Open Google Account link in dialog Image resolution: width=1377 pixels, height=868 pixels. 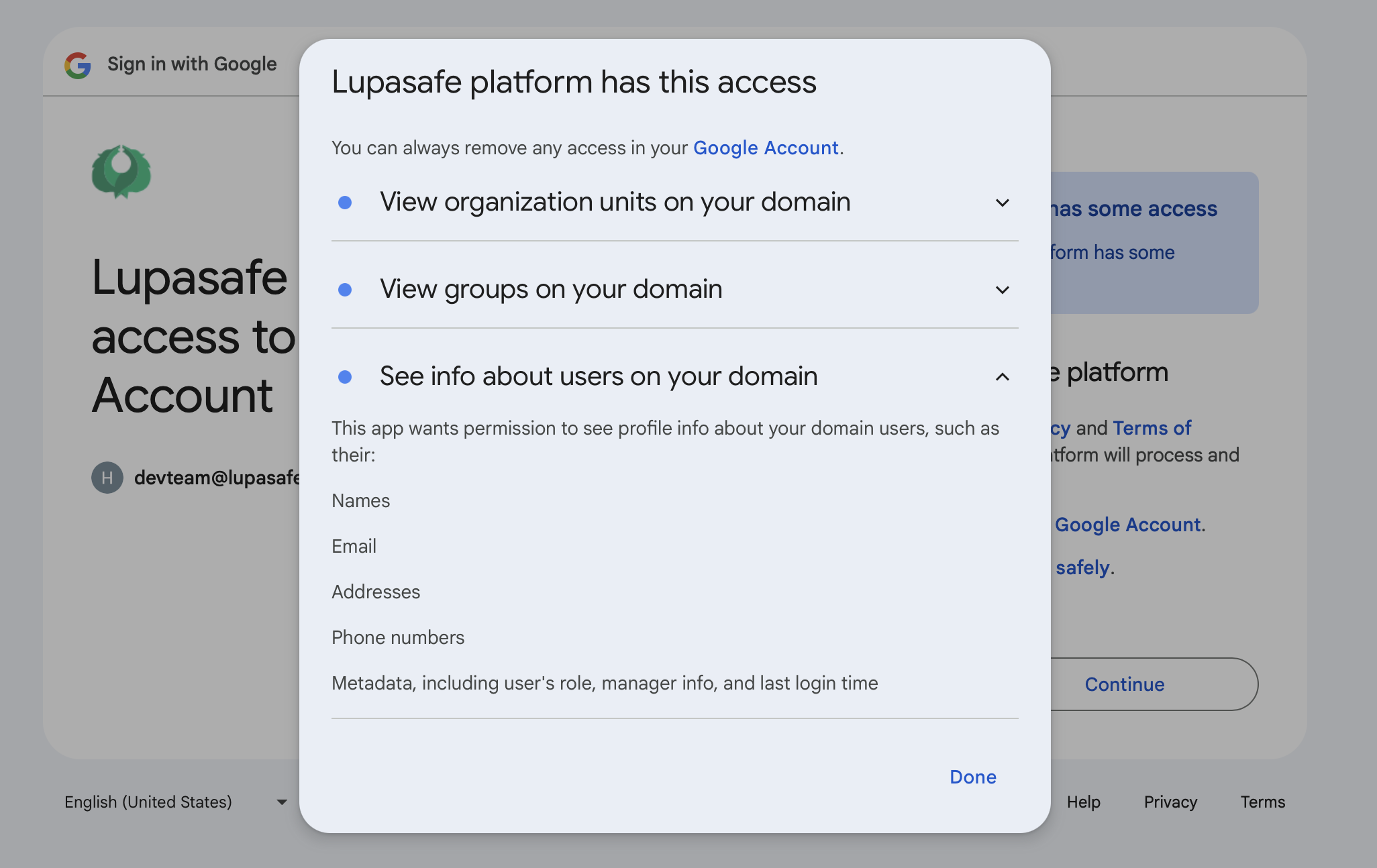coord(766,148)
